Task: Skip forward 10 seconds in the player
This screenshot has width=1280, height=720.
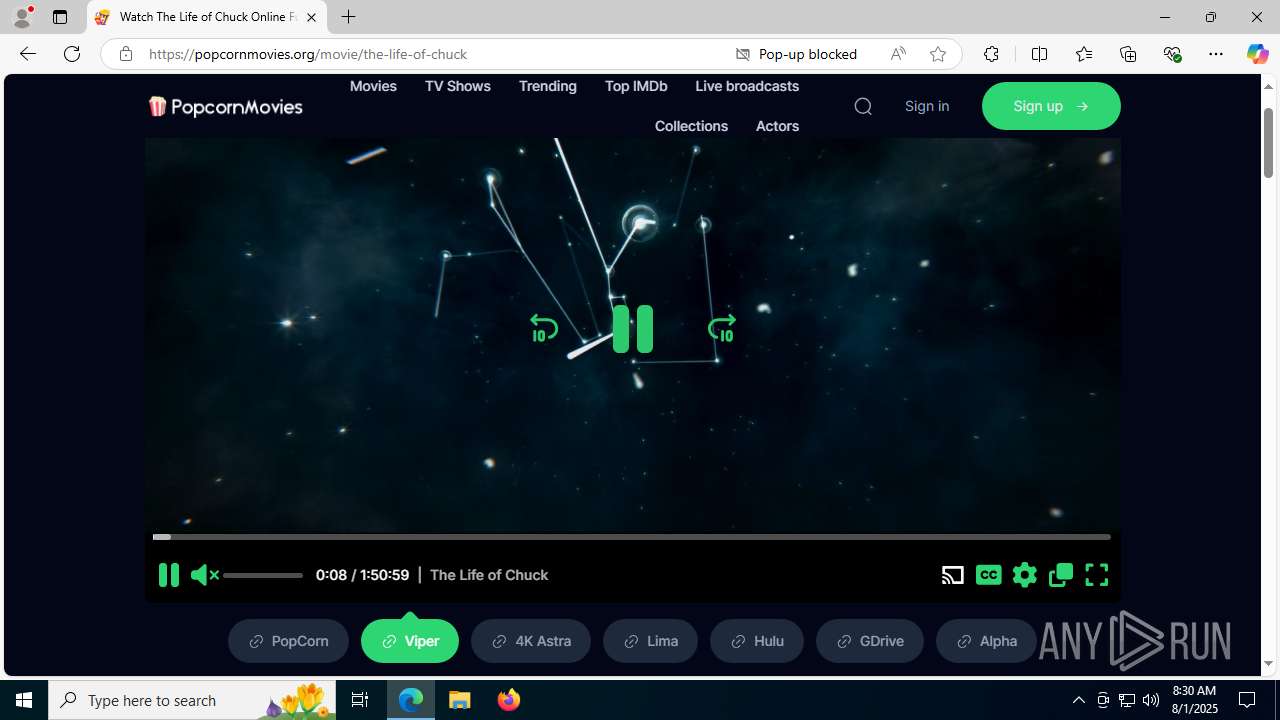Action: [x=721, y=329]
